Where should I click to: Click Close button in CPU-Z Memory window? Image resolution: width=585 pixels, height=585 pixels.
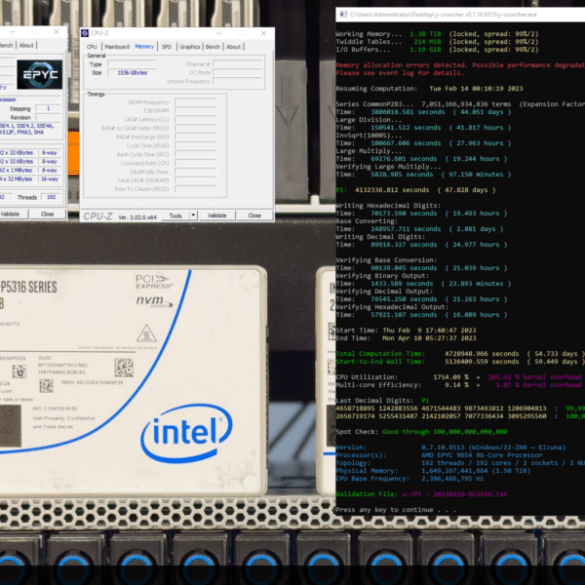click(254, 215)
